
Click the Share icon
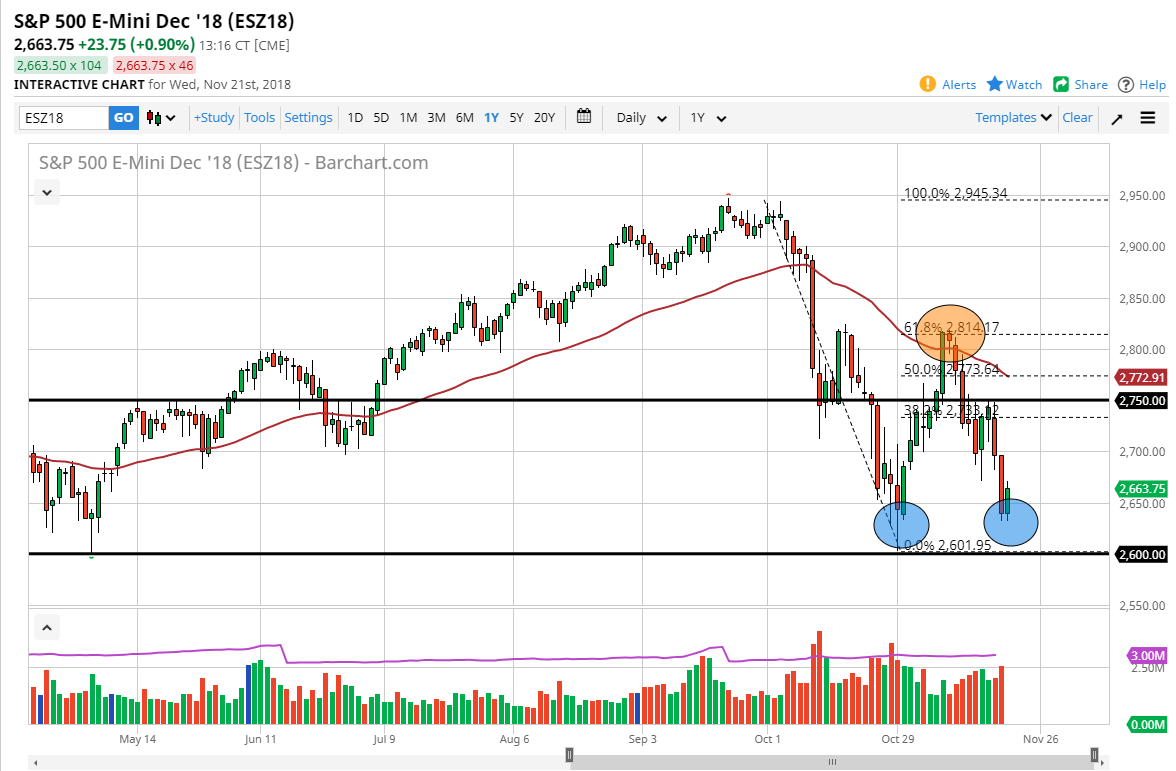1060,84
